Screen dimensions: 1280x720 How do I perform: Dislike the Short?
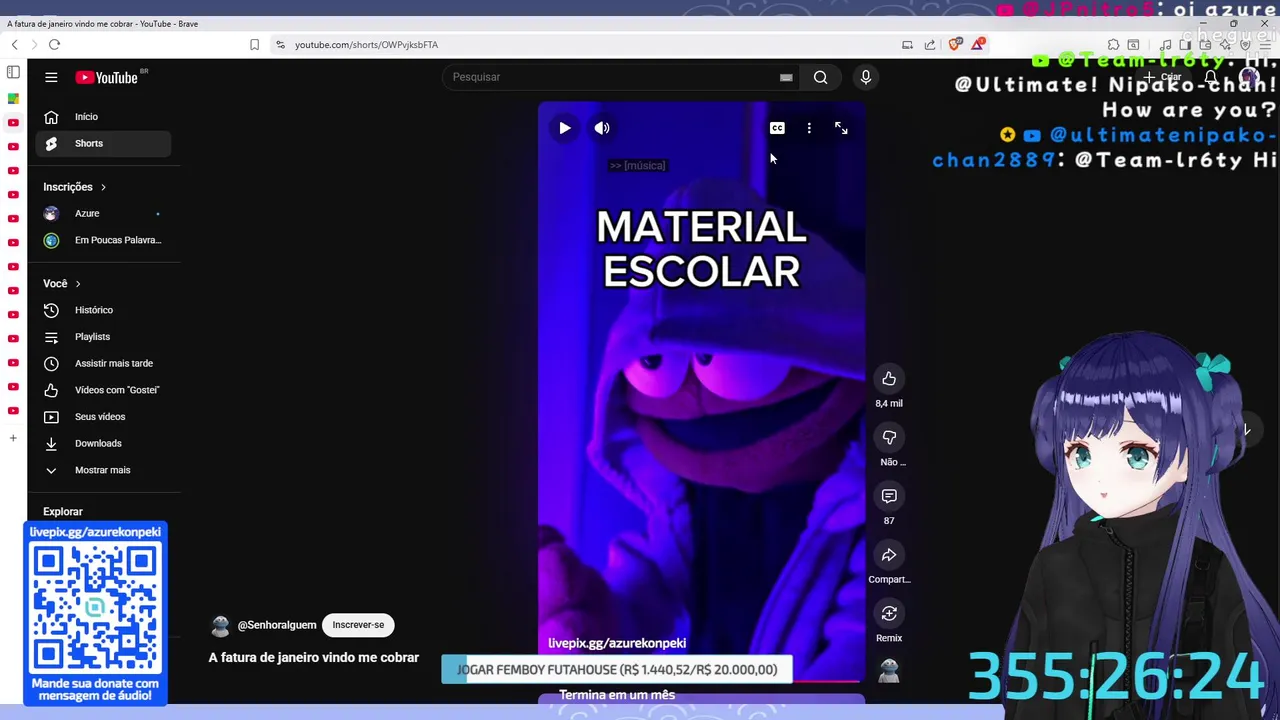(889, 437)
